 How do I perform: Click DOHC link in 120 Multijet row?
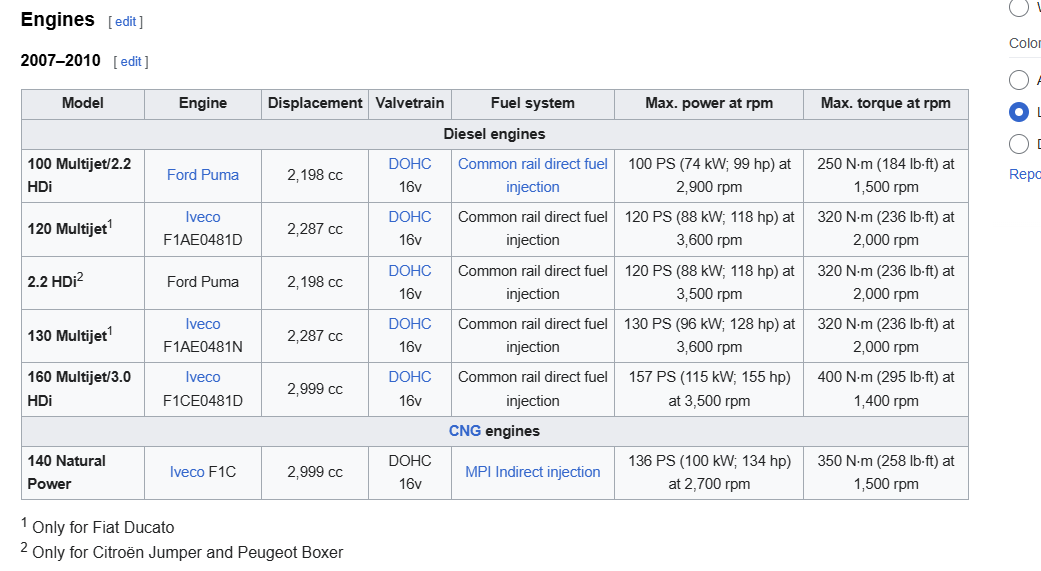[410, 217]
